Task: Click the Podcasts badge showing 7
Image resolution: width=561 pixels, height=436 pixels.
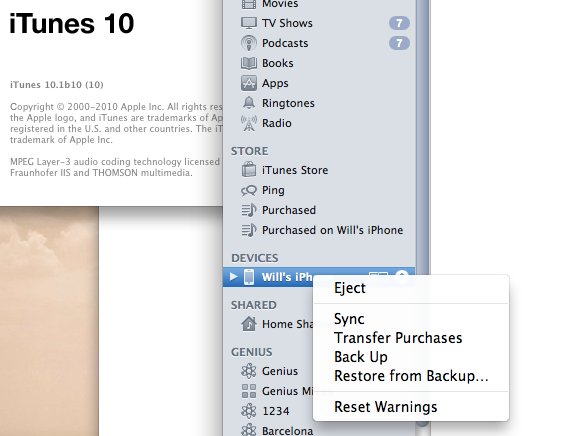Action: [399, 43]
